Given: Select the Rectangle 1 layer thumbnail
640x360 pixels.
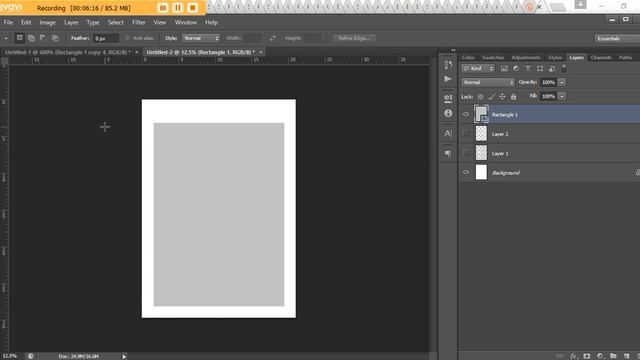Looking at the screenshot, I should tap(481, 114).
